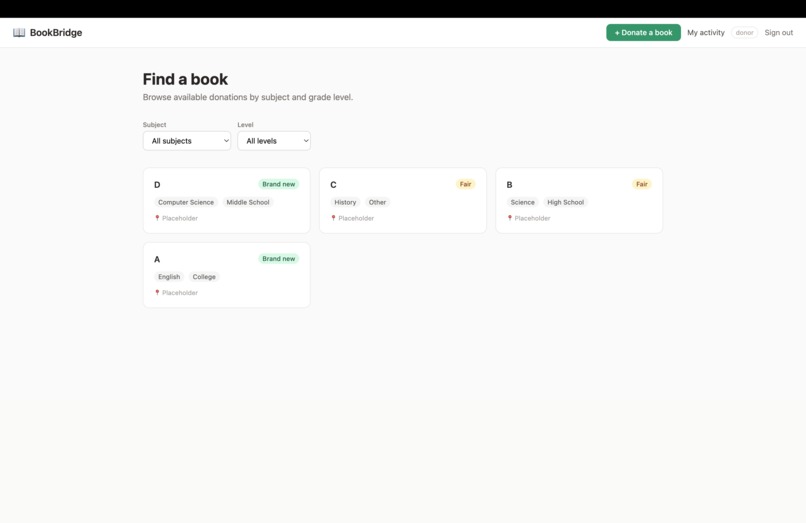Image resolution: width=806 pixels, height=523 pixels.
Task: Open the Level dropdown (All levels)
Action: [x=274, y=141]
